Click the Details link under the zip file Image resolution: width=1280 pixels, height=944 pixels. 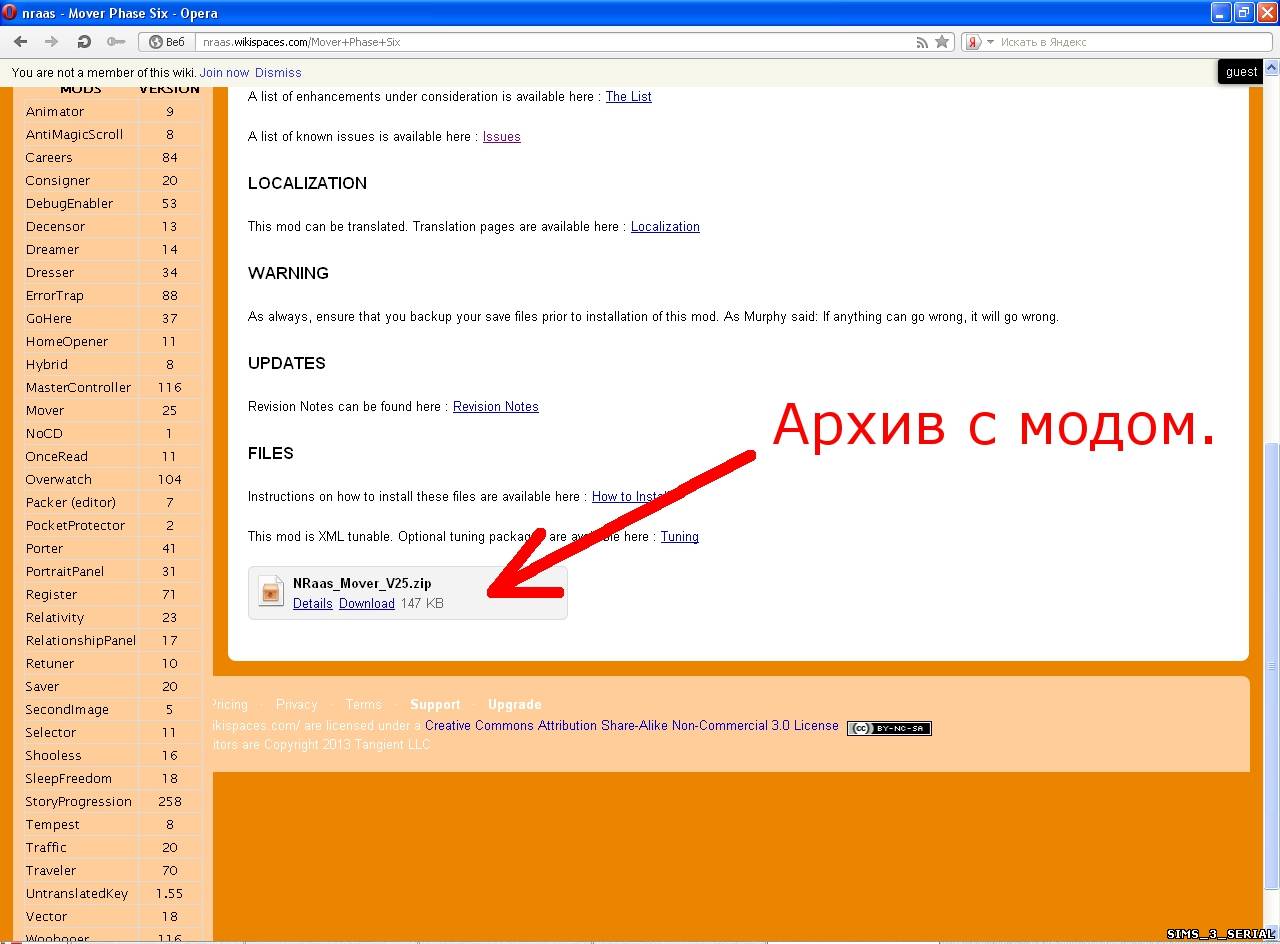[x=312, y=603]
